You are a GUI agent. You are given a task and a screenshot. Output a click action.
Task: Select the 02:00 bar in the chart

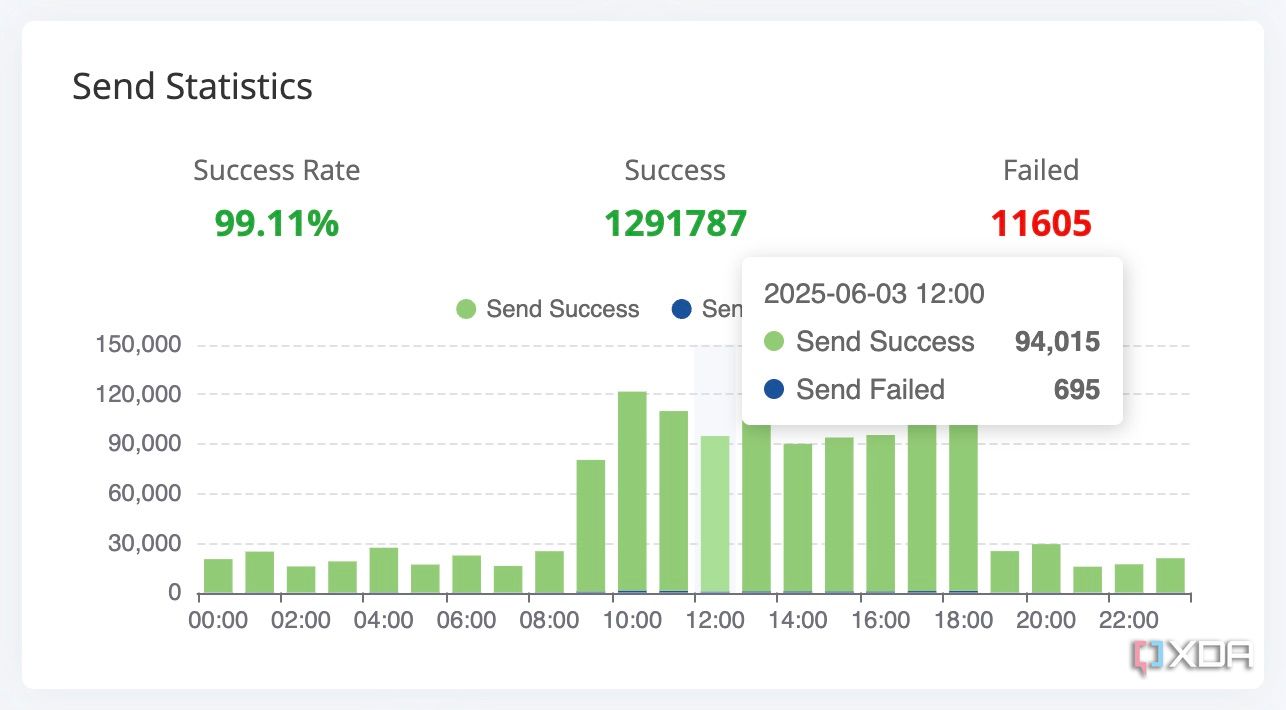[x=301, y=580]
